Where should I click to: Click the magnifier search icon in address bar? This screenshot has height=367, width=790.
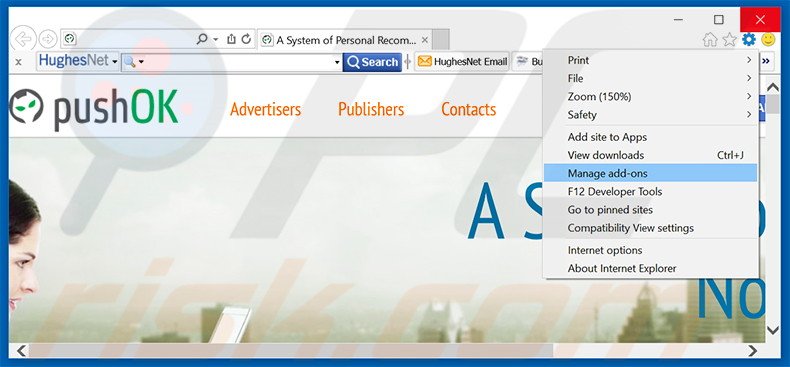(x=202, y=39)
